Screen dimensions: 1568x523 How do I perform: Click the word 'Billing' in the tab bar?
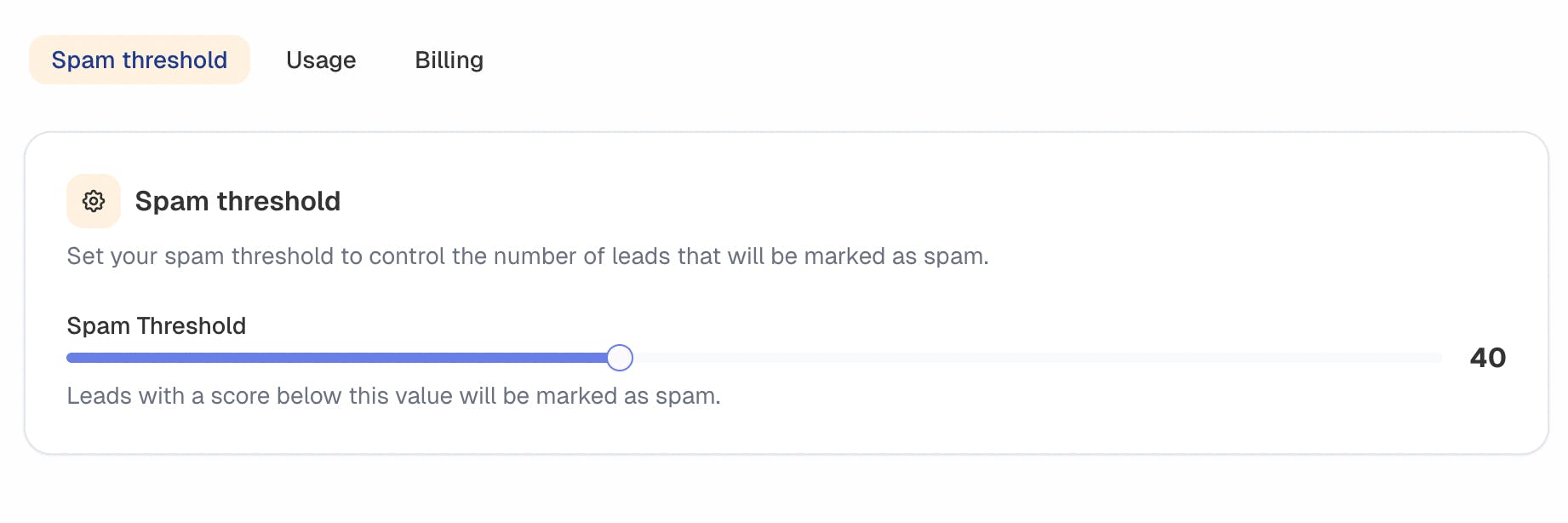(449, 60)
